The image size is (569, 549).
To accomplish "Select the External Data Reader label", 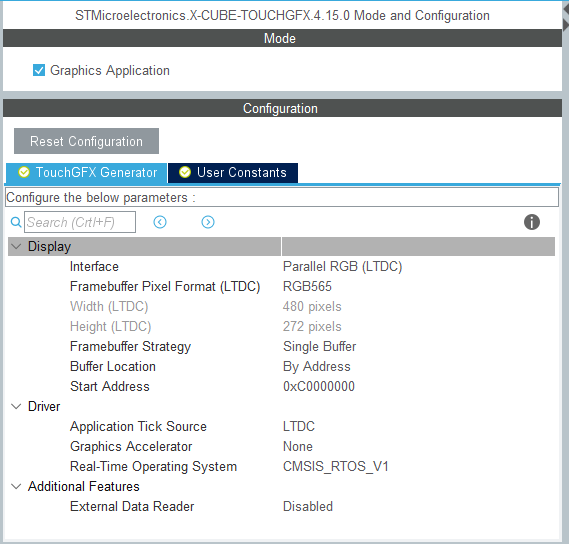I will pos(132,506).
